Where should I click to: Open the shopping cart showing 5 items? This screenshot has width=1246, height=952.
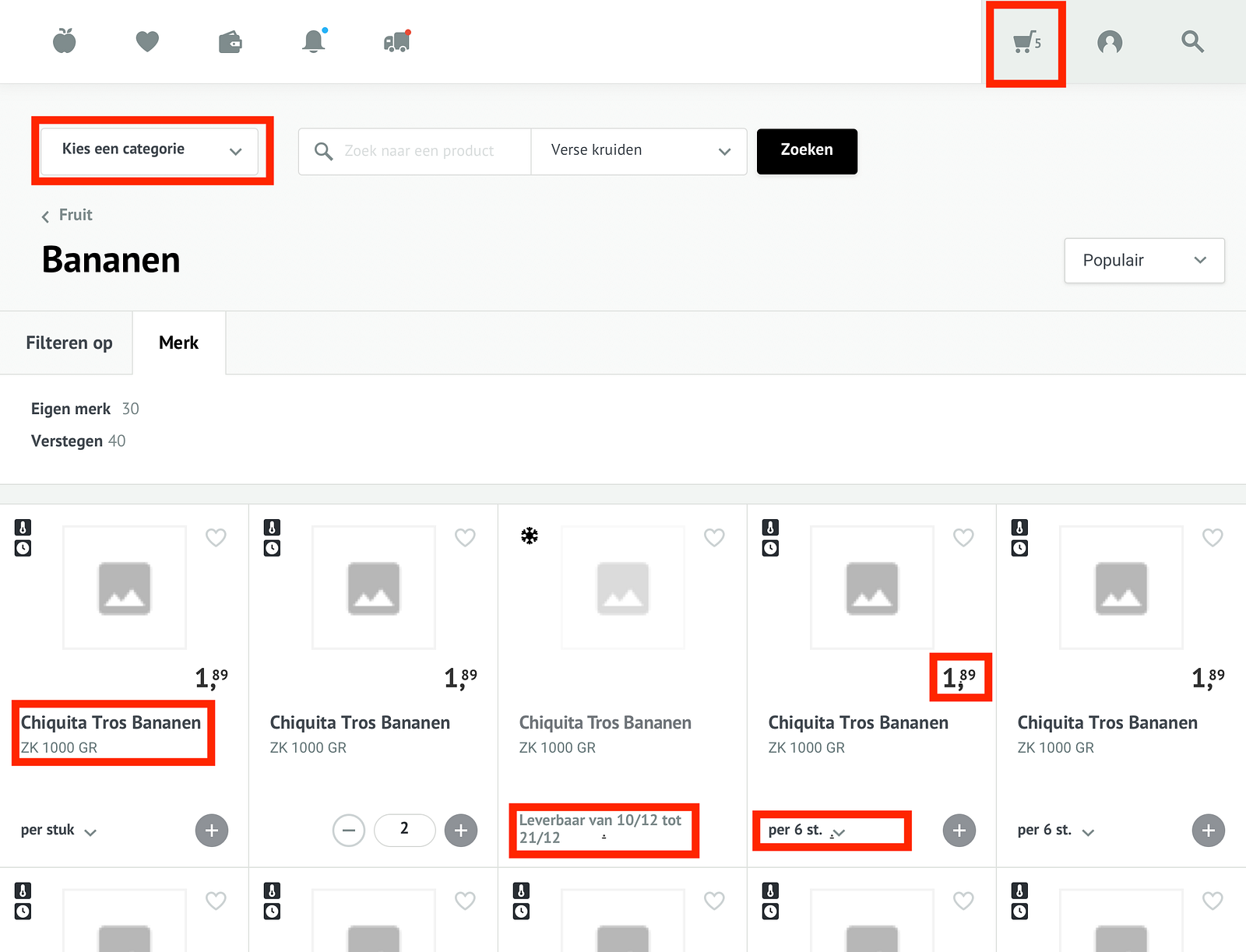click(1026, 42)
